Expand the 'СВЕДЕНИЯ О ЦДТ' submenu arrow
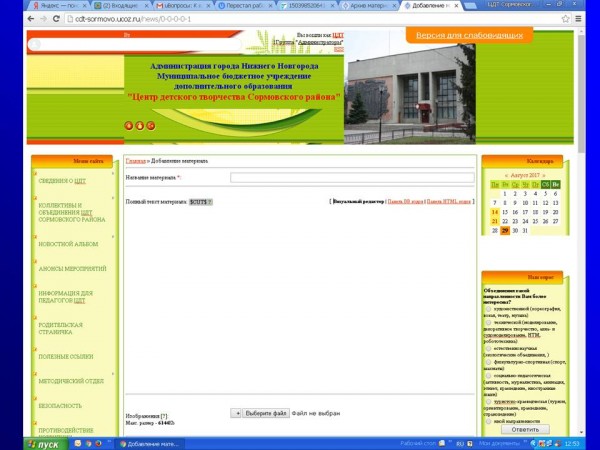 pyautogui.click(x=113, y=173)
